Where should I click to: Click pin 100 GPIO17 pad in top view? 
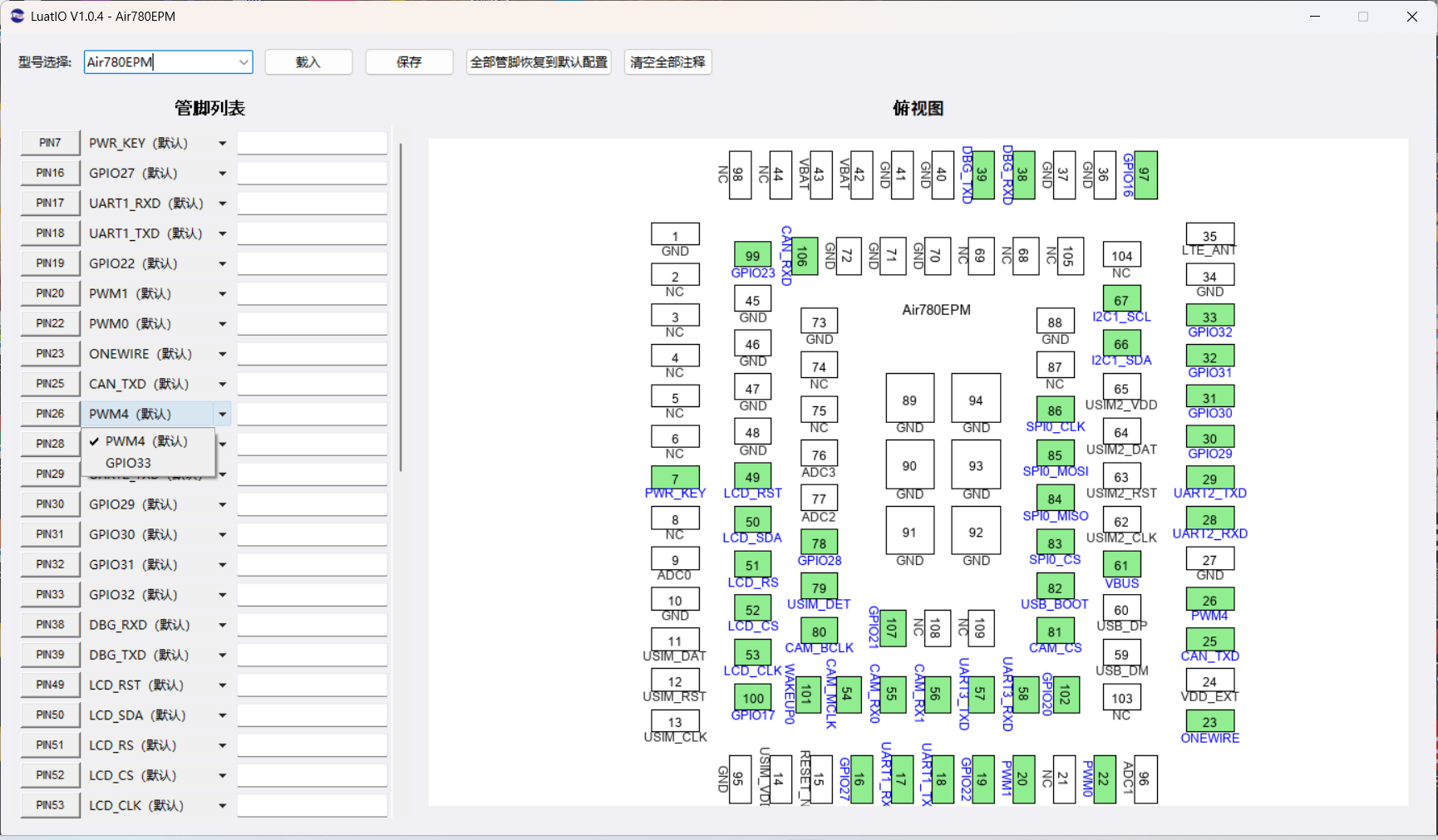coord(753,698)
